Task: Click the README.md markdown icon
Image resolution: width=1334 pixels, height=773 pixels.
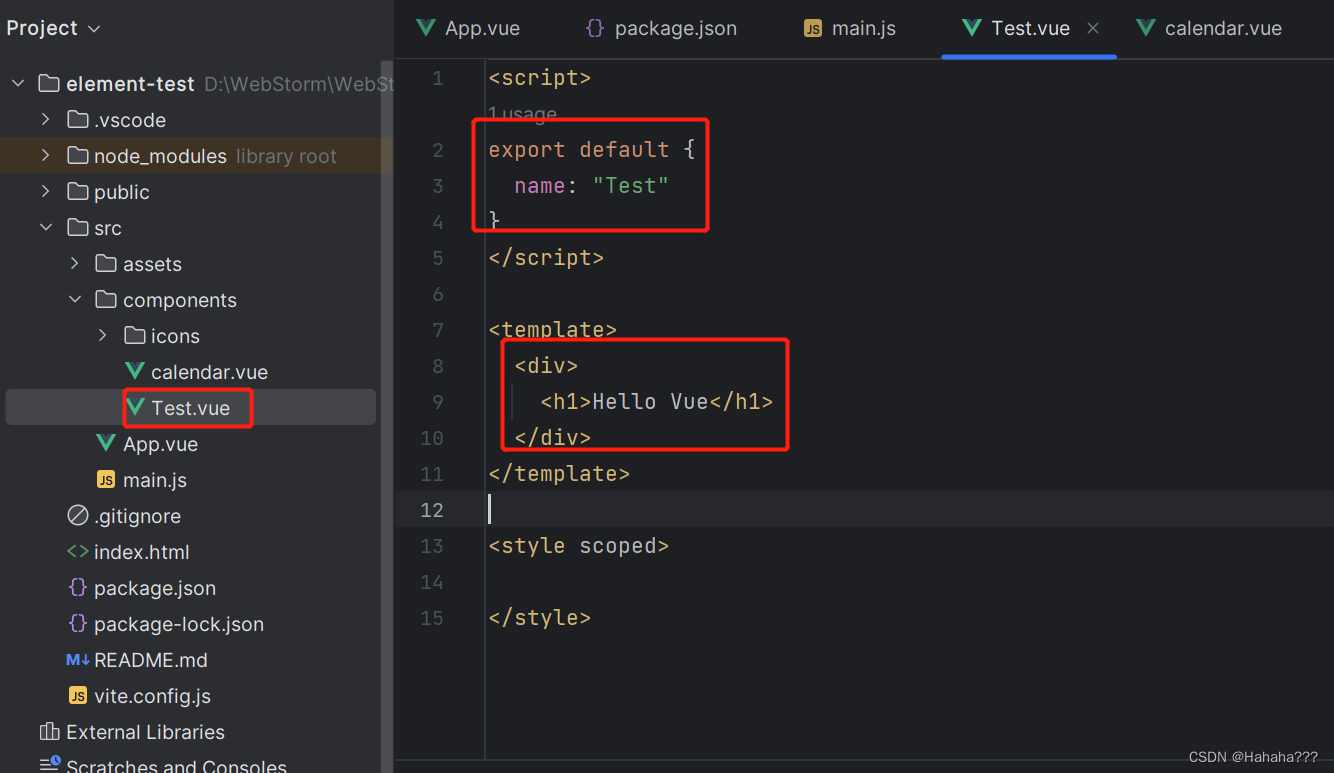Action: (x=77, y=660)
